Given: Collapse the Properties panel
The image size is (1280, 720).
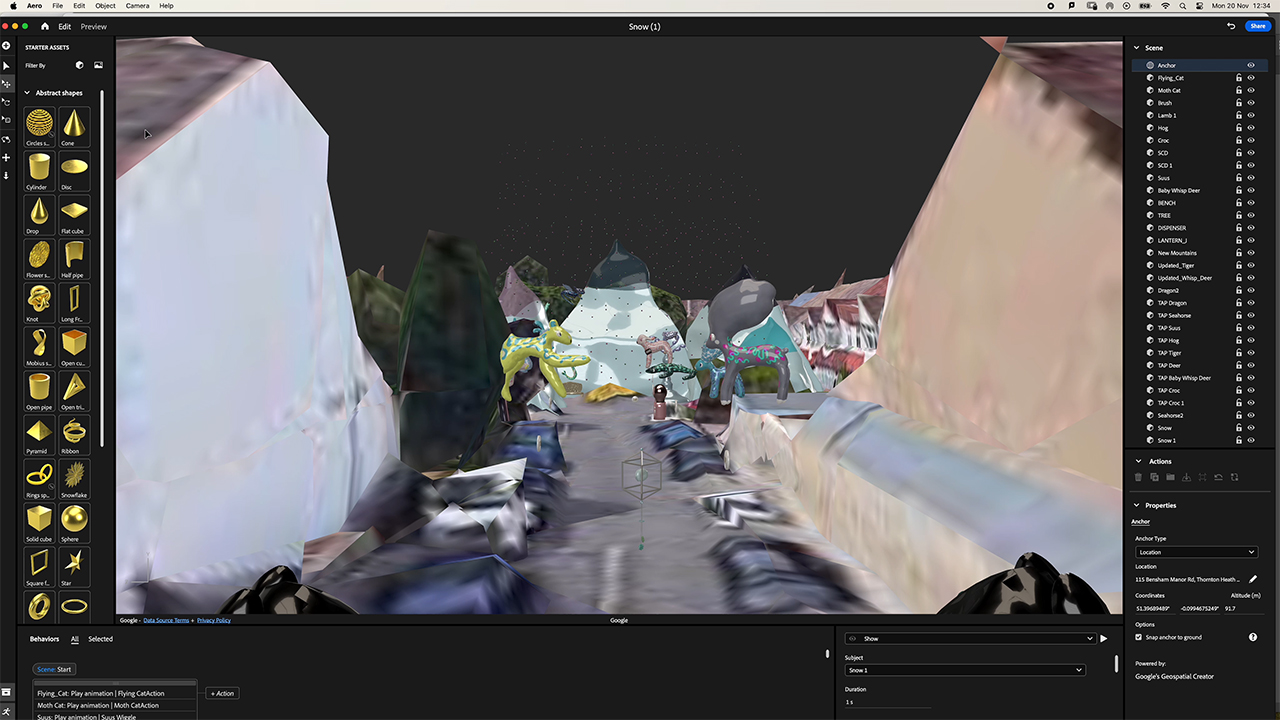Looking at the screenshot, I should tap(1137, 505).
